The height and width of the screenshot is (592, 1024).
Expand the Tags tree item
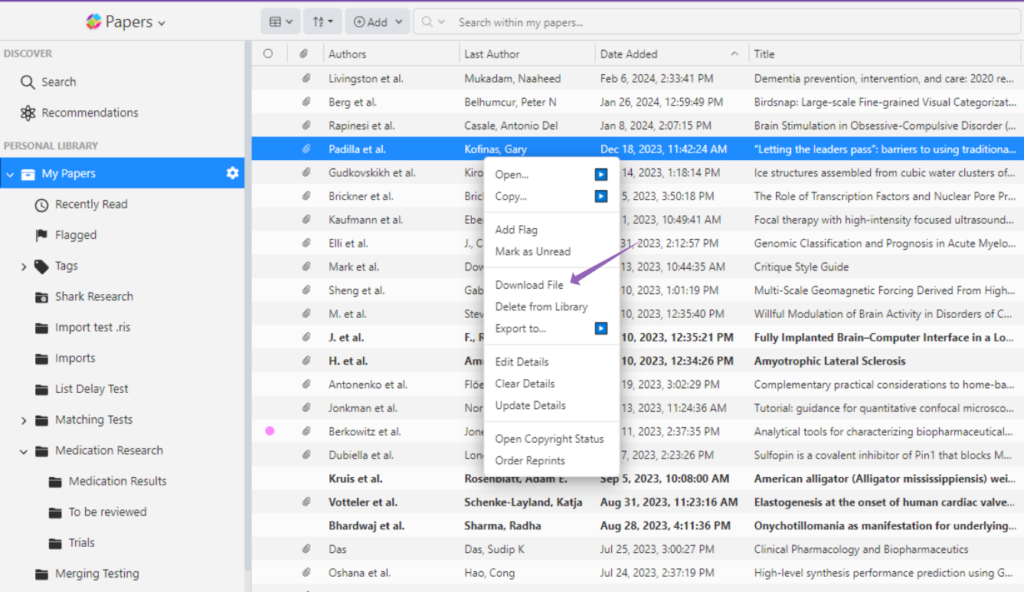coord(24,267)
